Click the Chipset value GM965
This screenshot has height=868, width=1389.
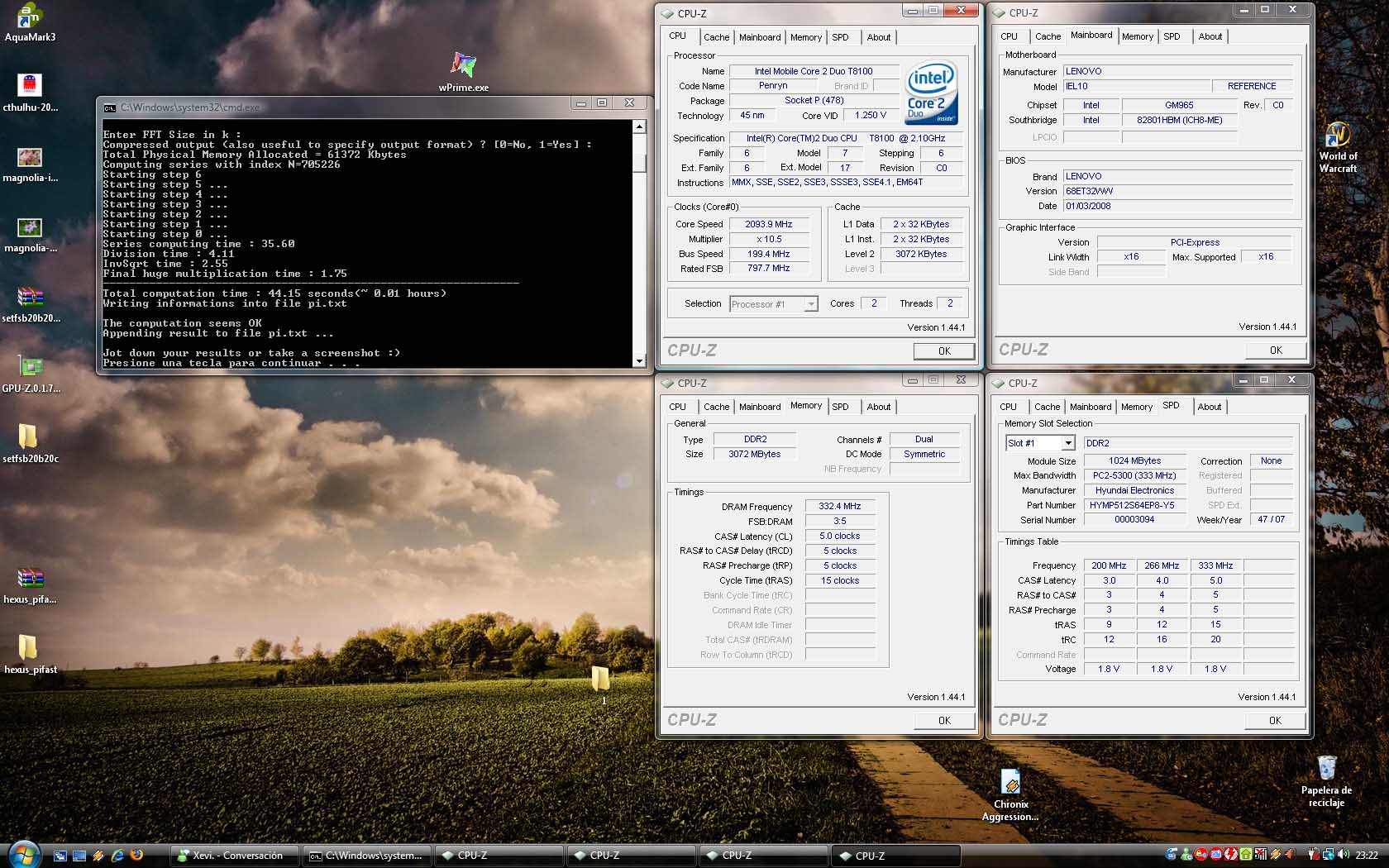pos(1178,105)
